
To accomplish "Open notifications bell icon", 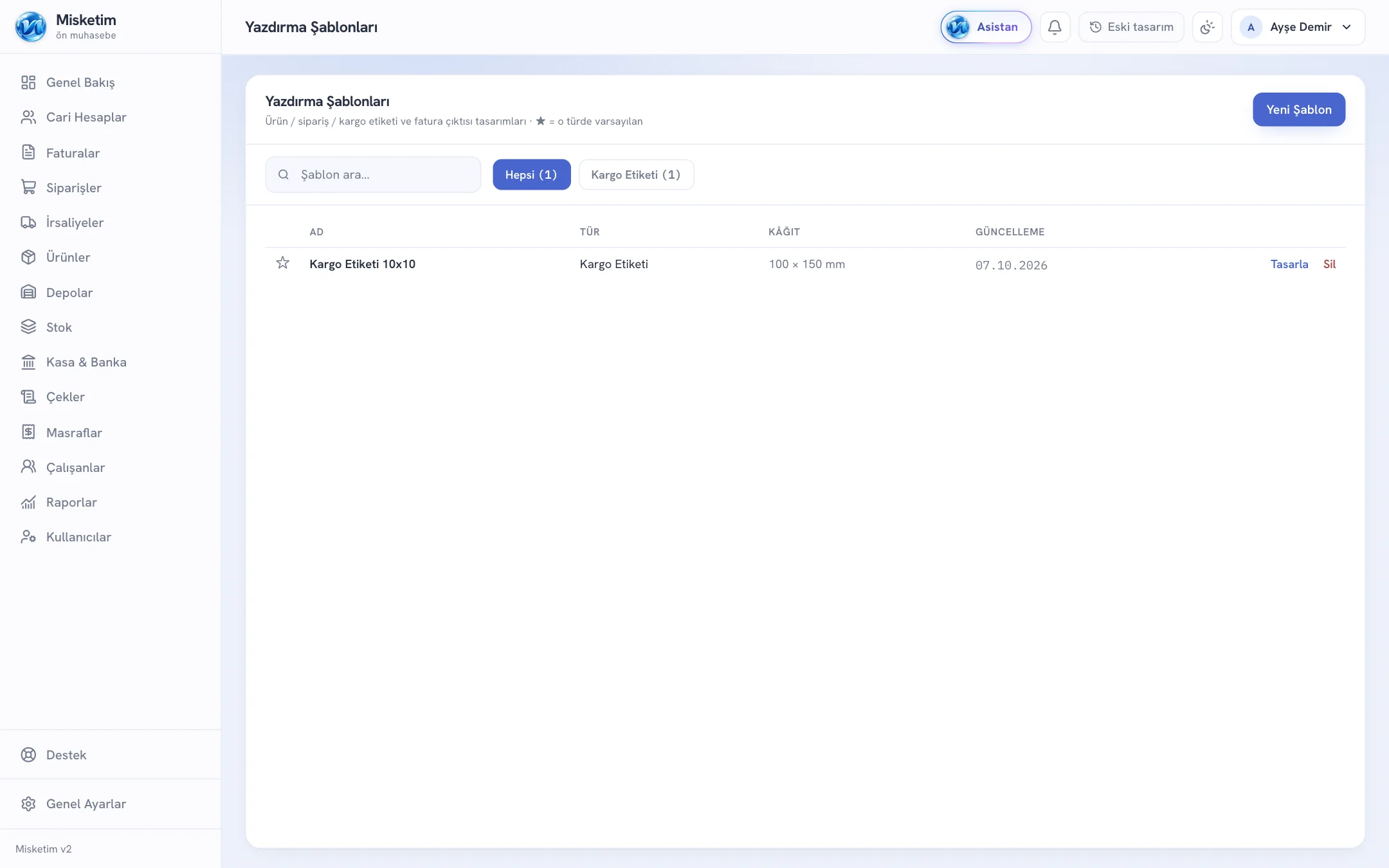I will [x=1055, y=27].
